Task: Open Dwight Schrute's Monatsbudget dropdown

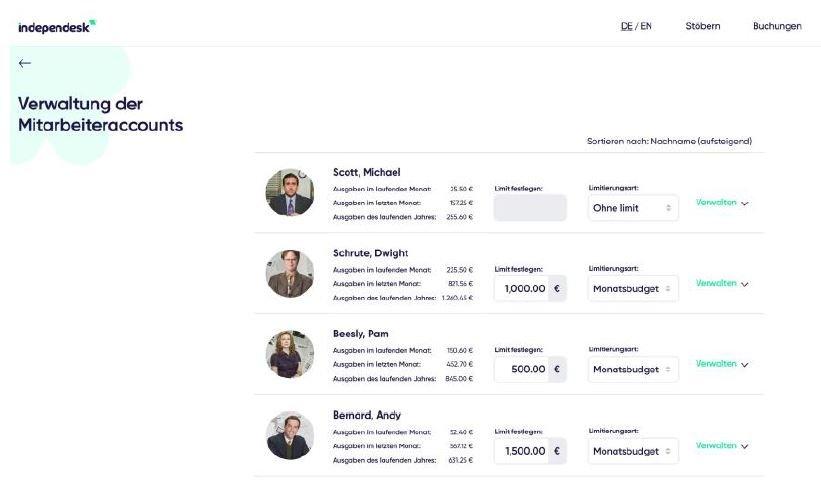Action: (633, 289)
